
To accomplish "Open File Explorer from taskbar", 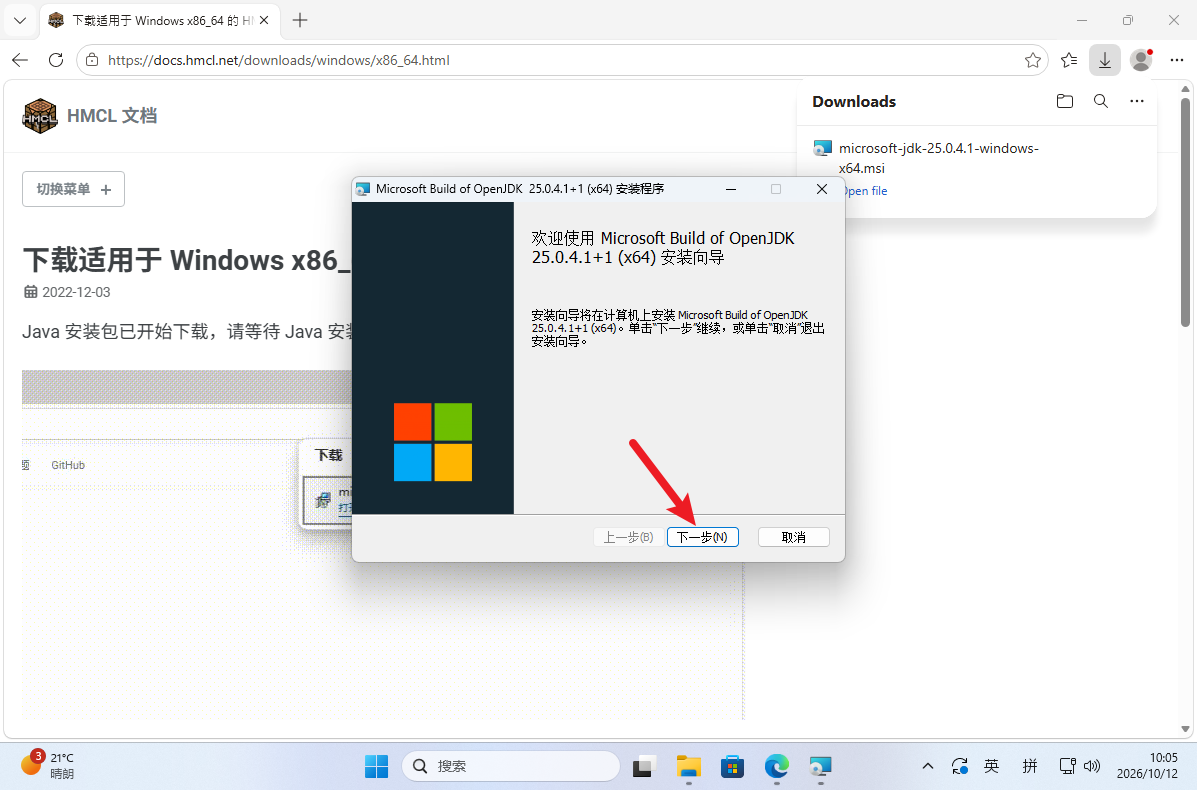I will point(689,766).
